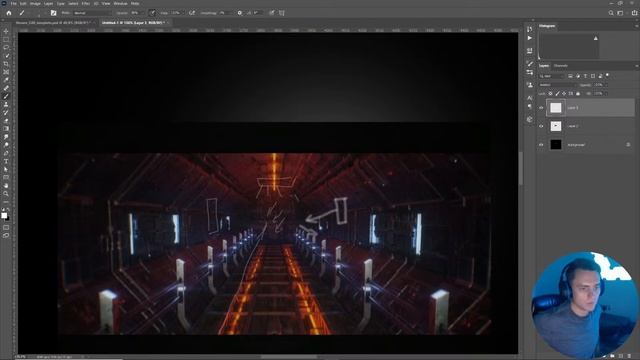Open the Edit menu

(x=23, y=3)
